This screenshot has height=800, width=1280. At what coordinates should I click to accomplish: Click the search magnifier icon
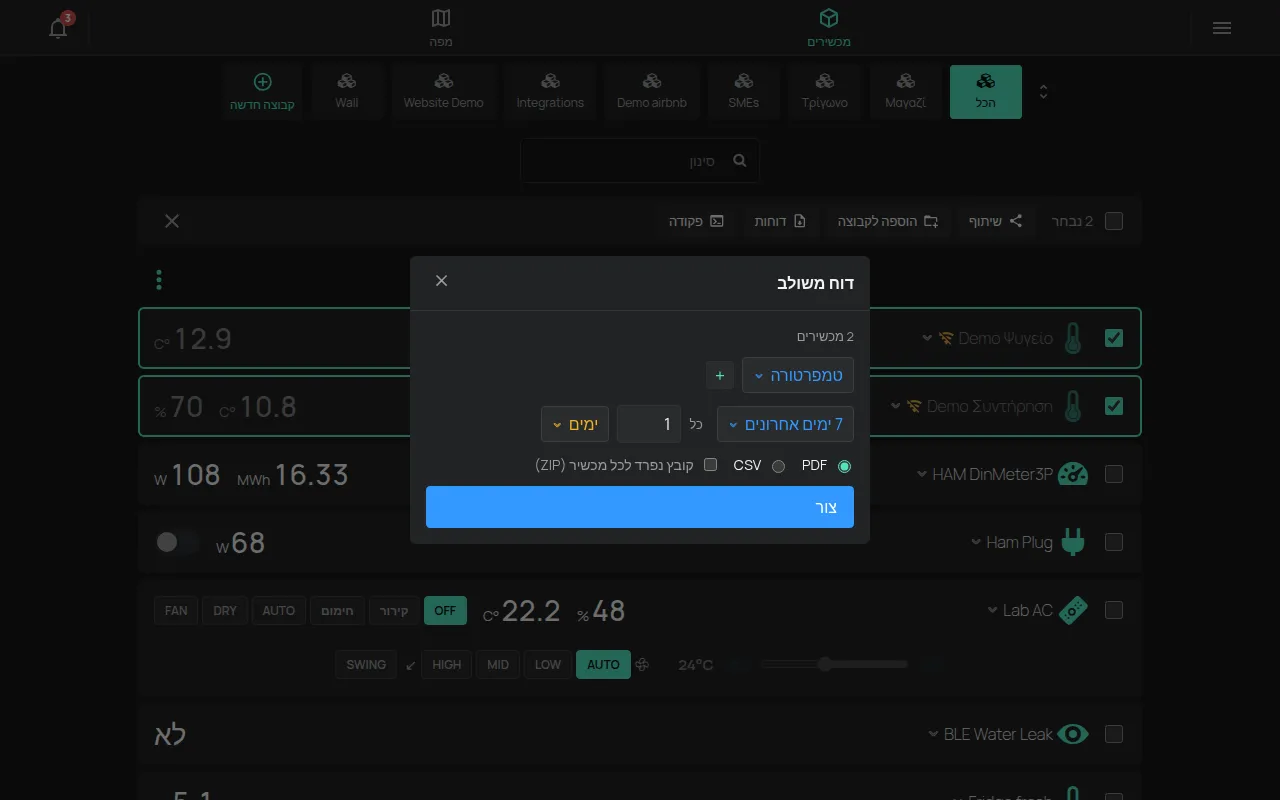click(x=740, y=160)
